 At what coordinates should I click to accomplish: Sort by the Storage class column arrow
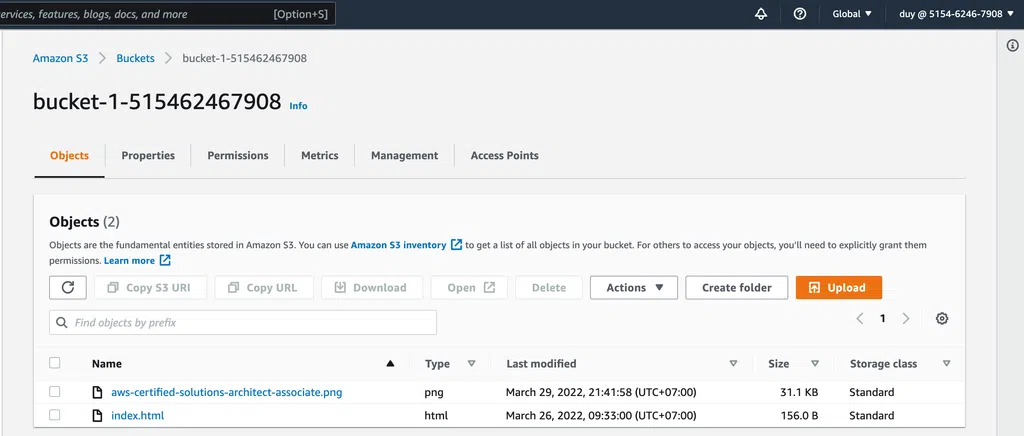point(946,364)
